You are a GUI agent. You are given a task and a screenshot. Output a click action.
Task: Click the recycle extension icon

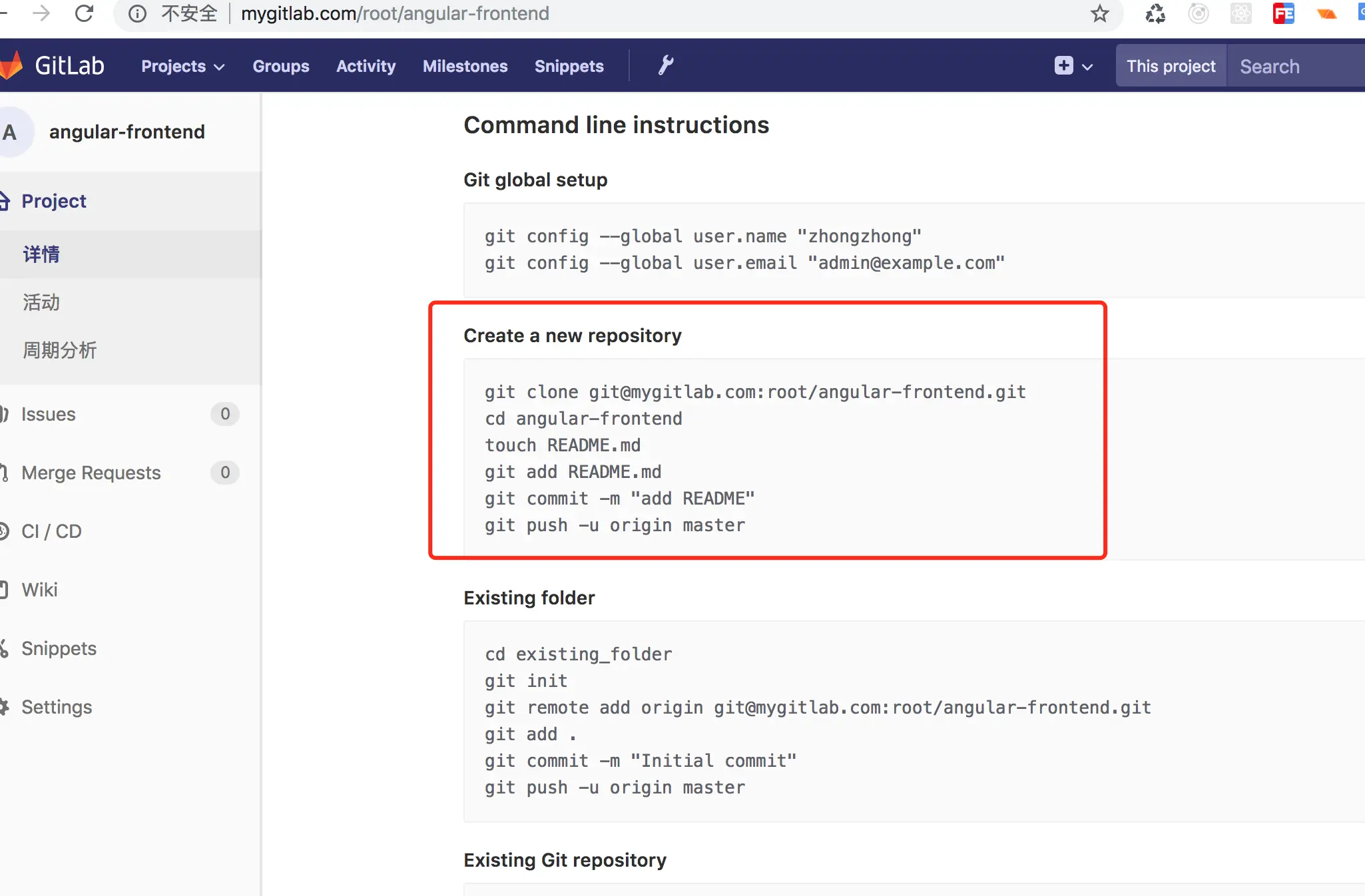(x=1155, y=13)
